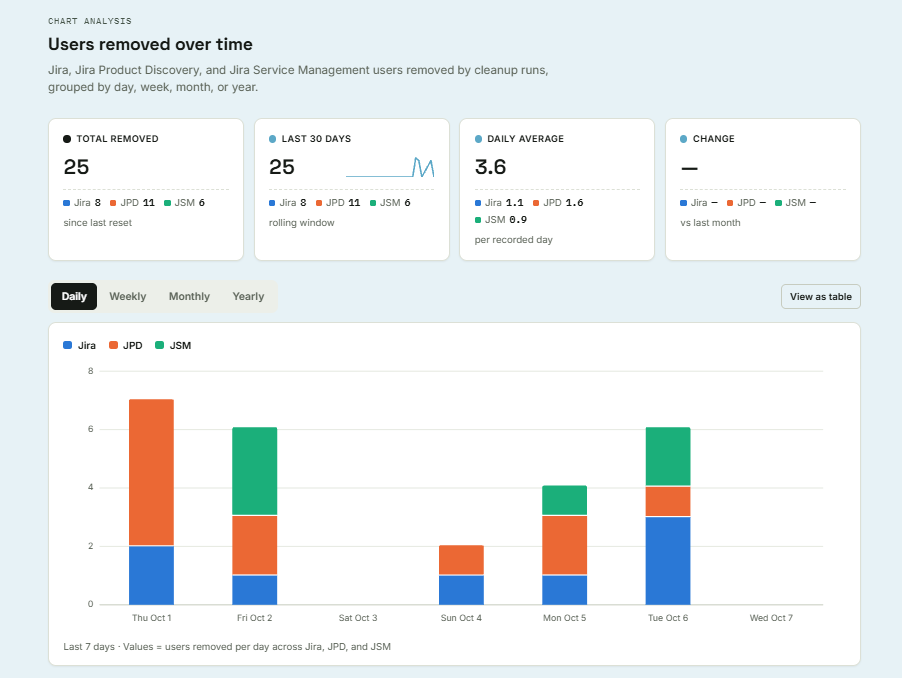The height and width of the screenshot is (678, 902).
Task: Click the 'TOTAL REMOVED' card label
Action: pos(117,139)
